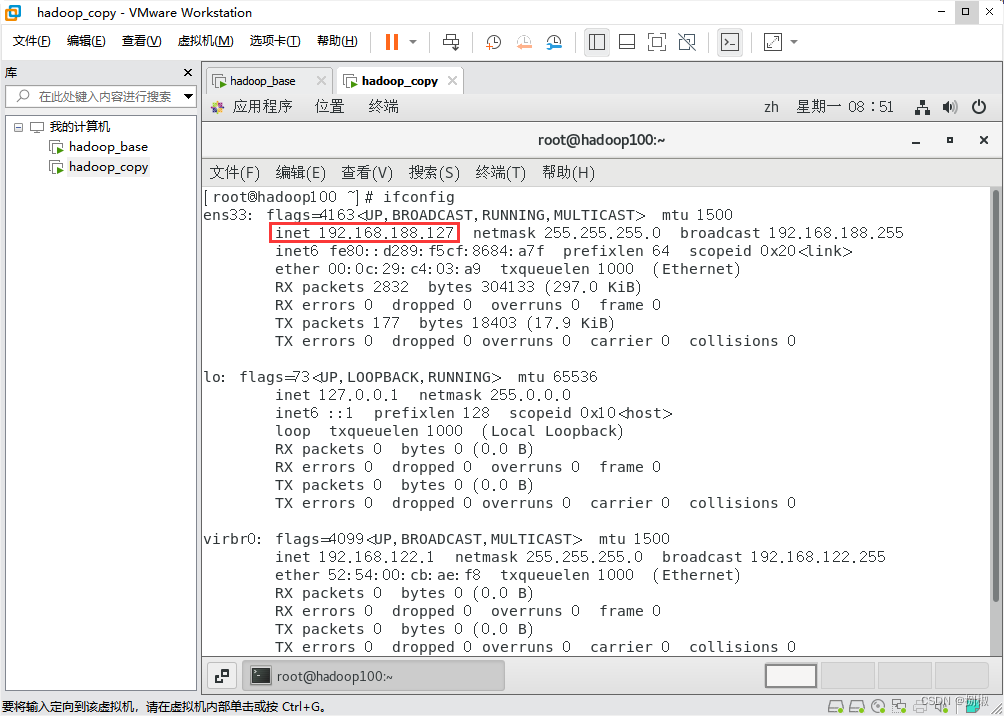Click the VMware Workstation title bar app icon
The height and width of the screenshot is (716, 1004).
coord(13,12)
